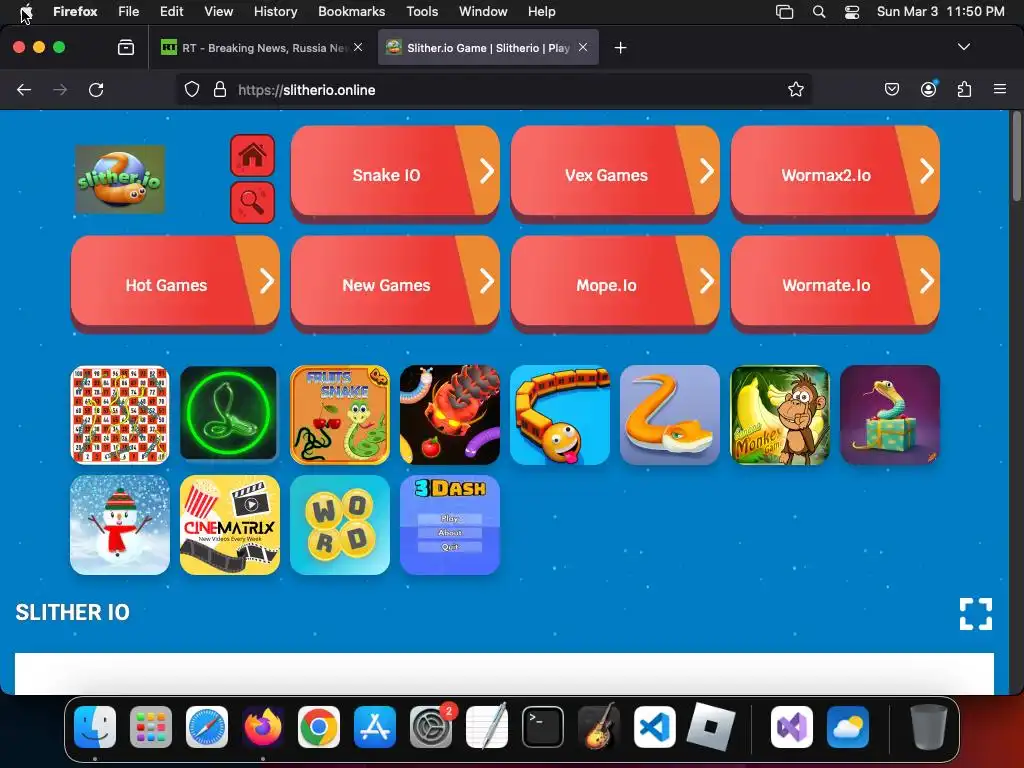Open the View menu
Image resolution: width=1024 pixels, height=768 pixels.
218,11
